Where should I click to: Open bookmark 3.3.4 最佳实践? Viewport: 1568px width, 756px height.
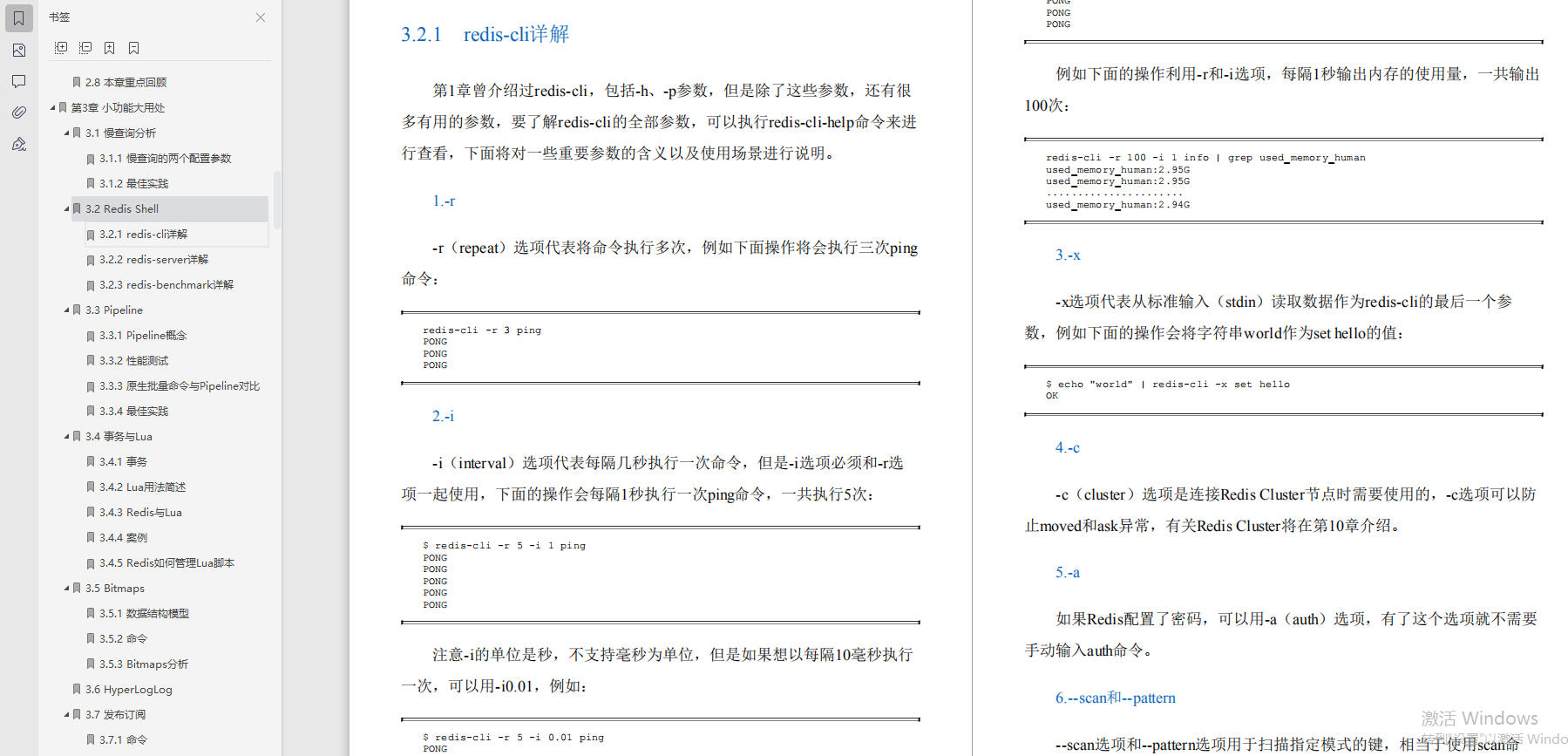coord(133,412)
